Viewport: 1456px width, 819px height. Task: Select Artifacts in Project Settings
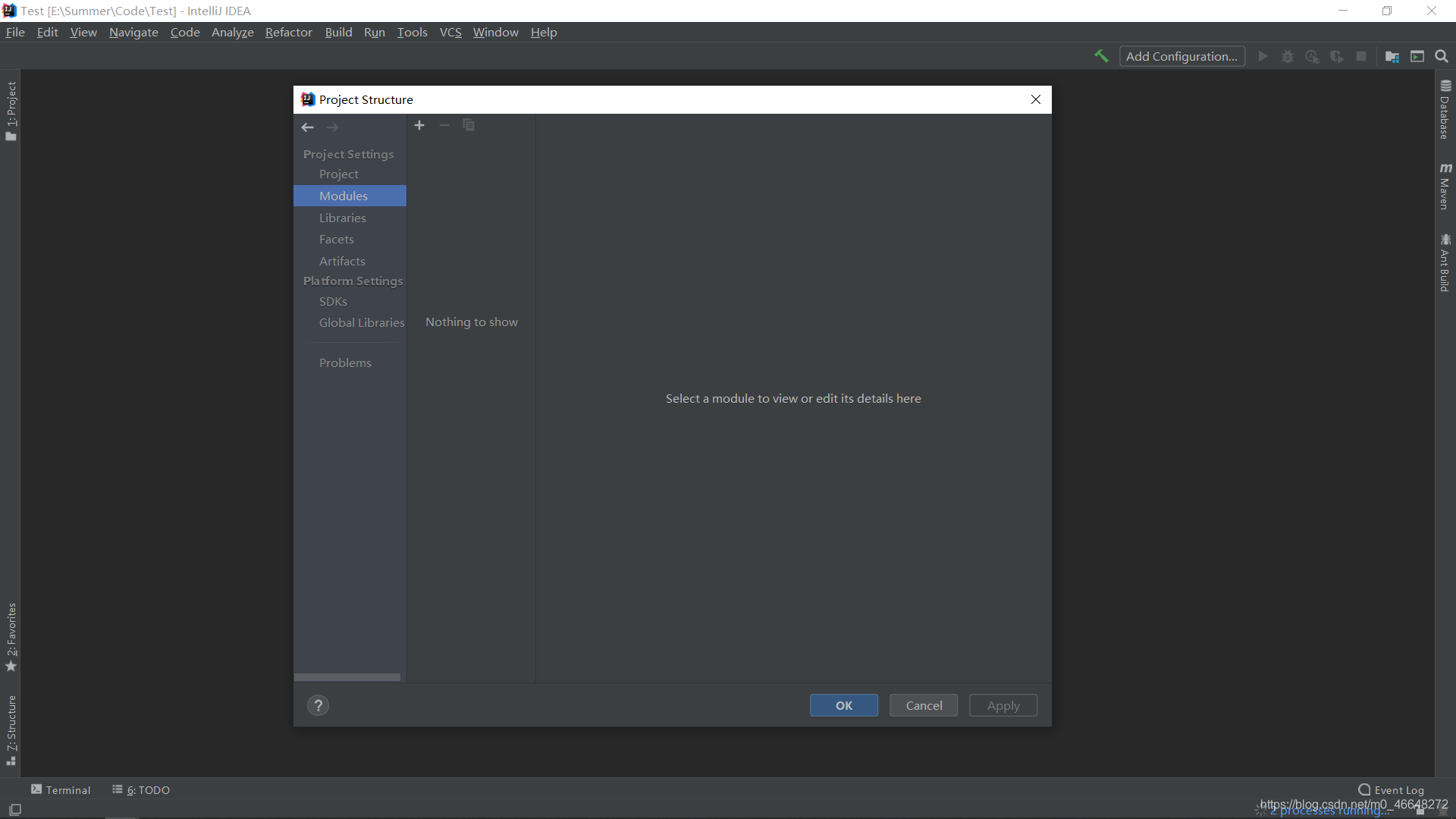pos(350,261)
